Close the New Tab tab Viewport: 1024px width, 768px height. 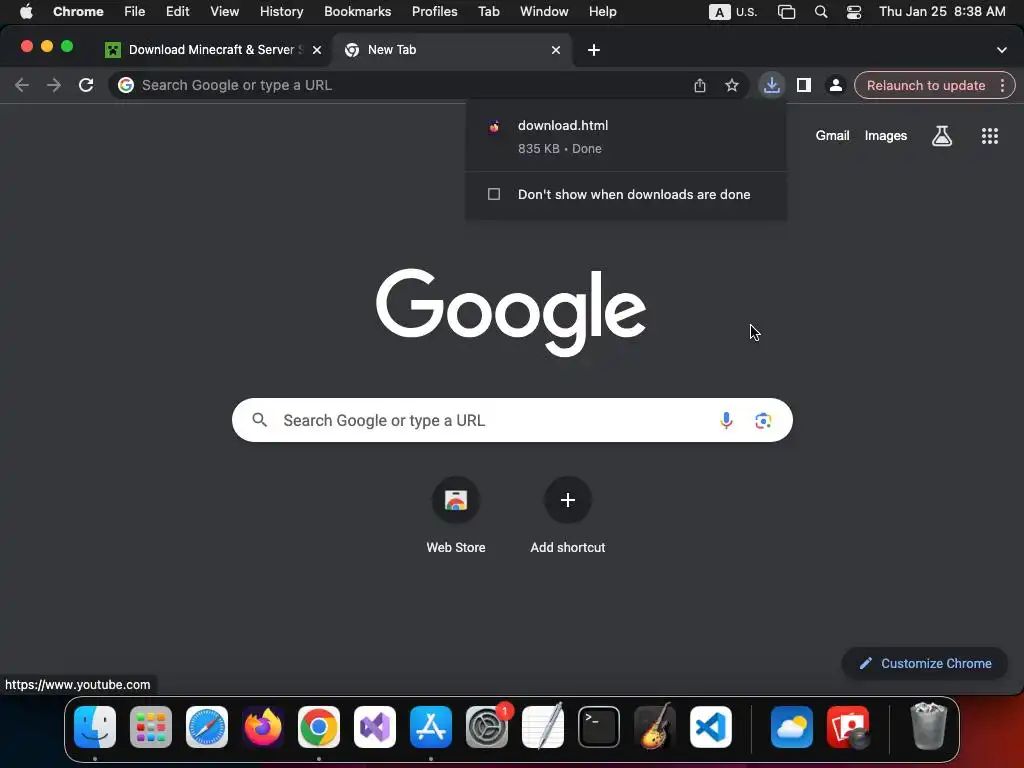click(556, 50)
